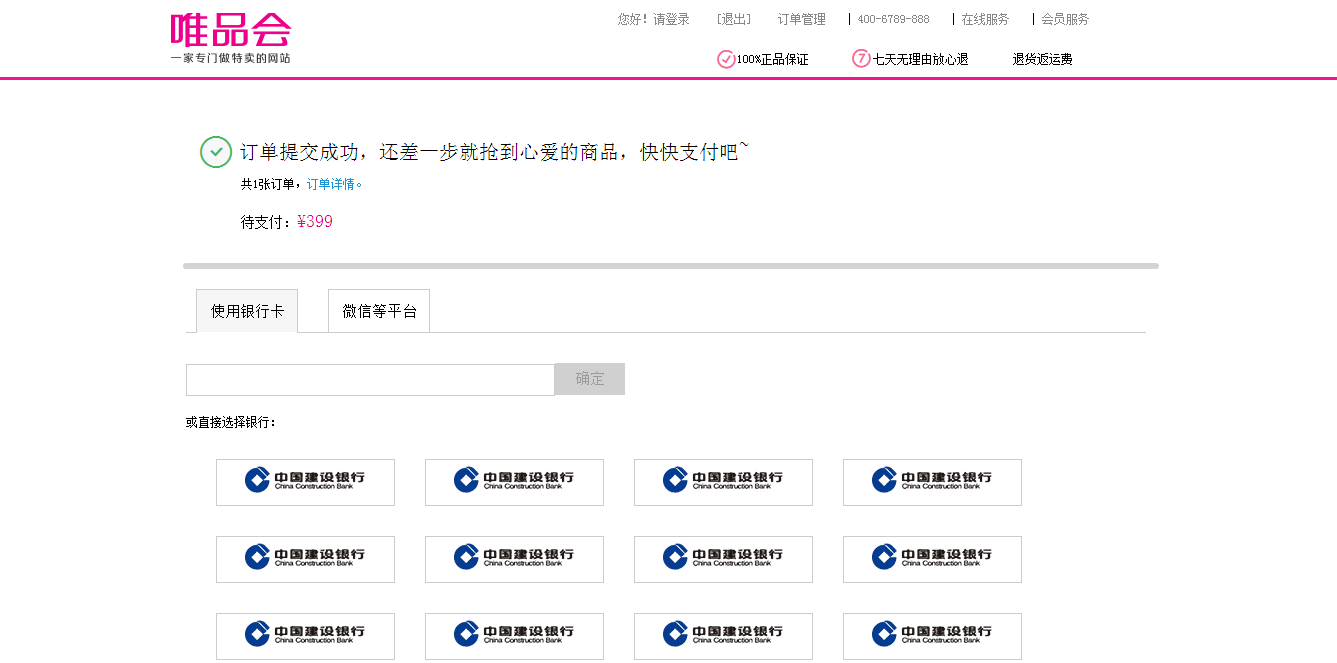1337x663 pixels.
Task: Click the 400-6789-888 phone number
Action: tap(893, 19)
